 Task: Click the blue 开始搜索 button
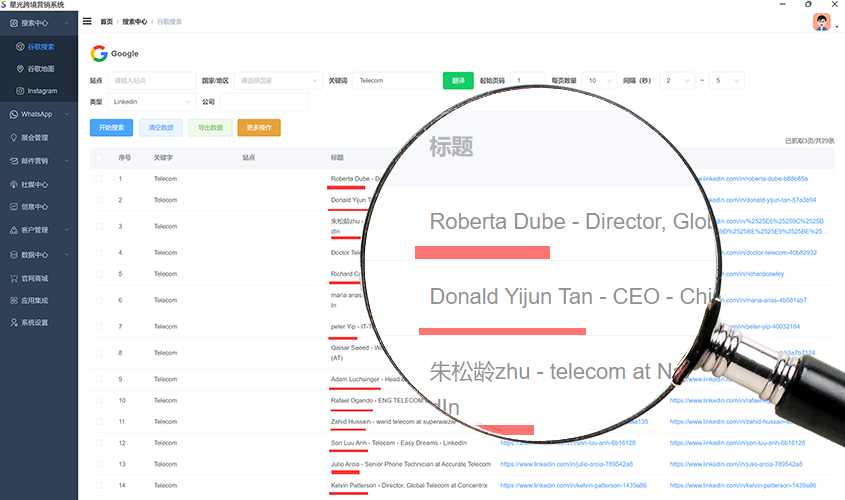[111, 128]
